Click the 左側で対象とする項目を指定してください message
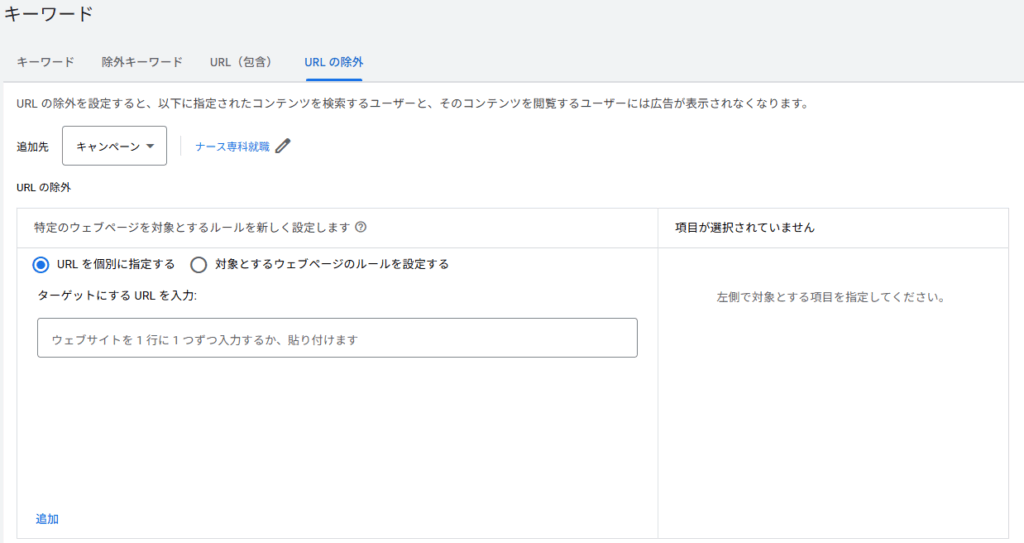The width and height of the screenshot is (1024, 543). coord(831,297)
